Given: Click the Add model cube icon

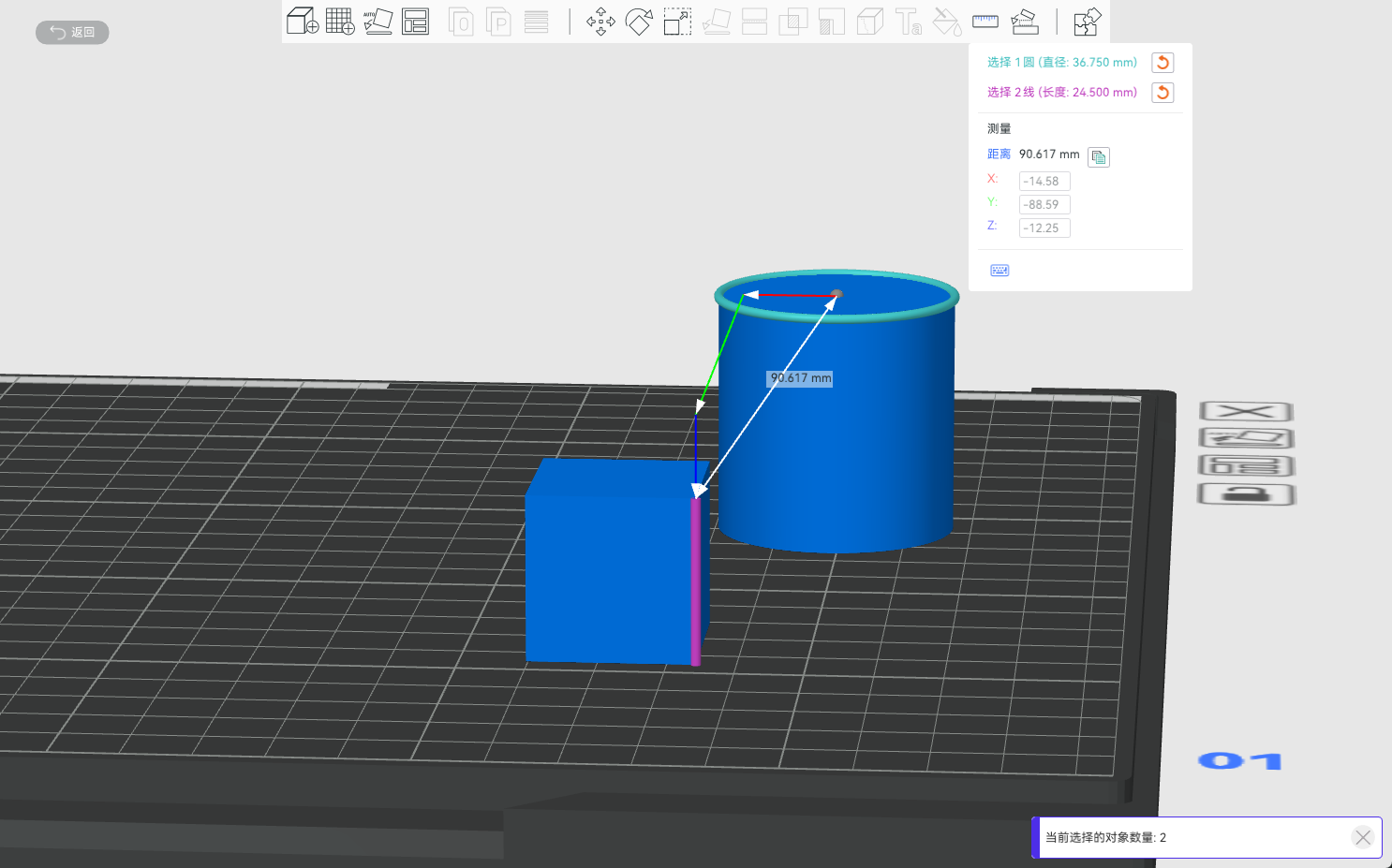Looking at the screenshot, I should click(302, 22).
